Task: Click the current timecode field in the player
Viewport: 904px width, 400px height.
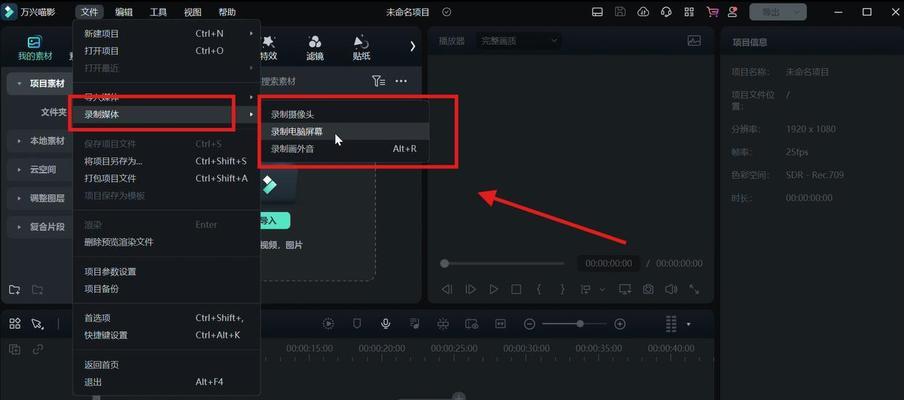Action: pyautogui.click(x=608, y=263)
